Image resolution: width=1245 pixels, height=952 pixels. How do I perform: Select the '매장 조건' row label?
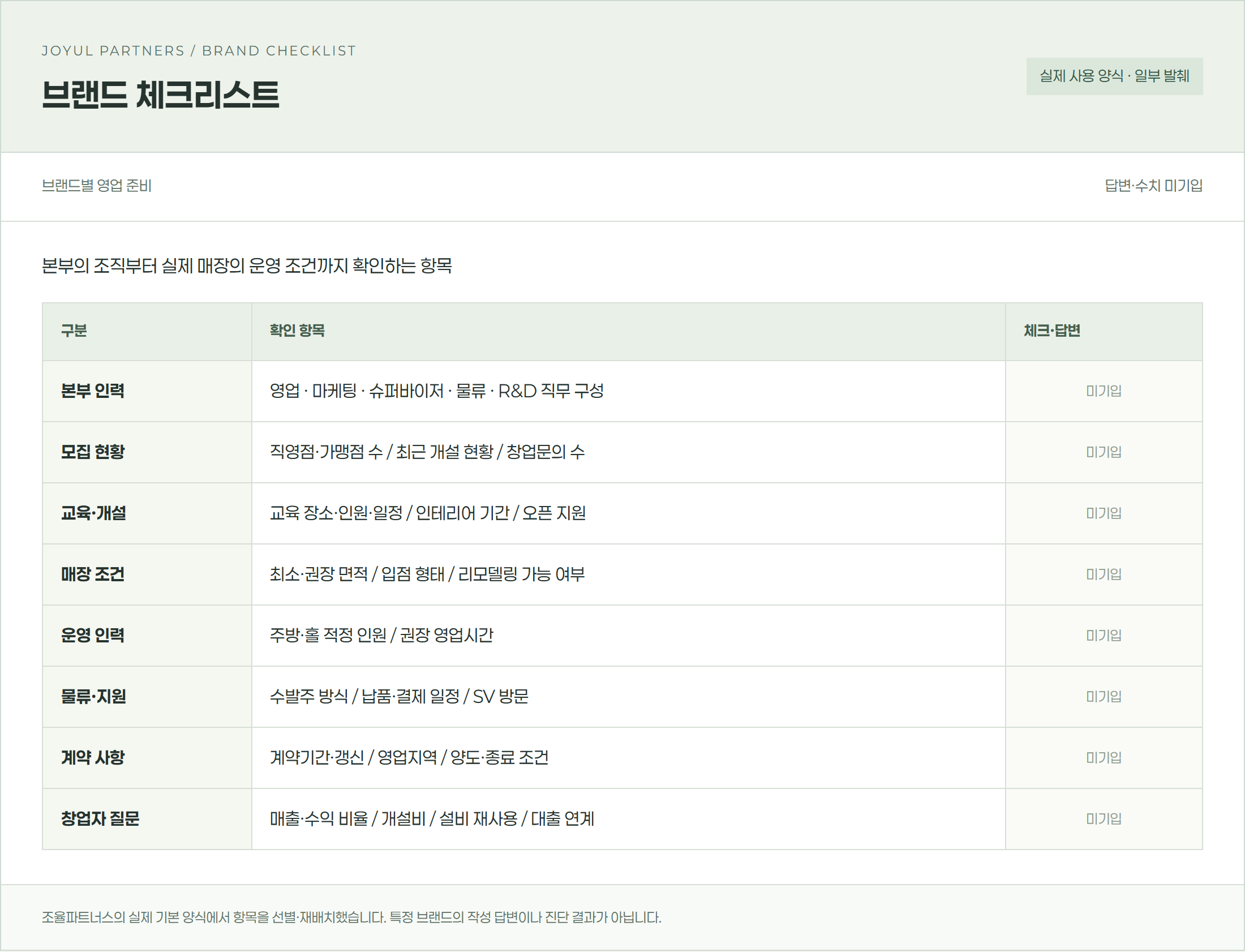coord(93,574)
